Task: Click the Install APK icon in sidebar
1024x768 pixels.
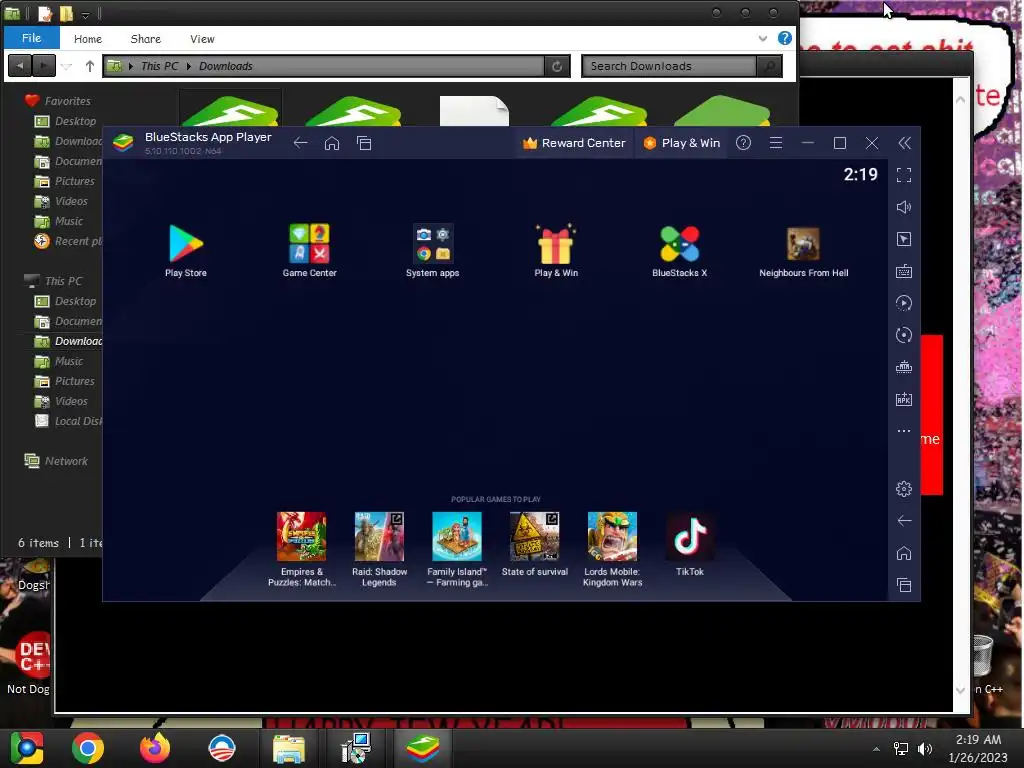Action: 904,399
